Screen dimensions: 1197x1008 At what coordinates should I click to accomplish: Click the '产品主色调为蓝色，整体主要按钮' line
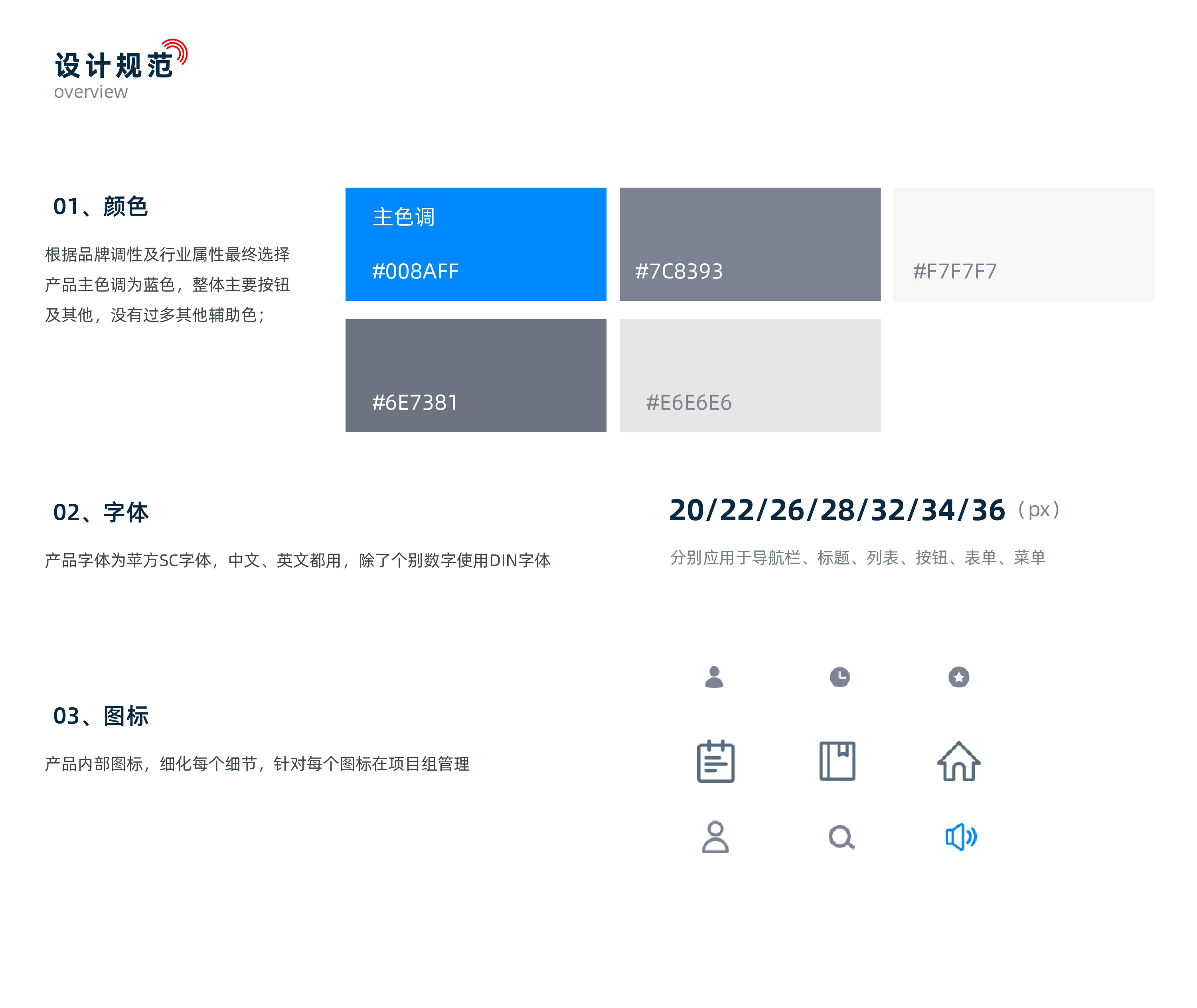pos(167,284)
